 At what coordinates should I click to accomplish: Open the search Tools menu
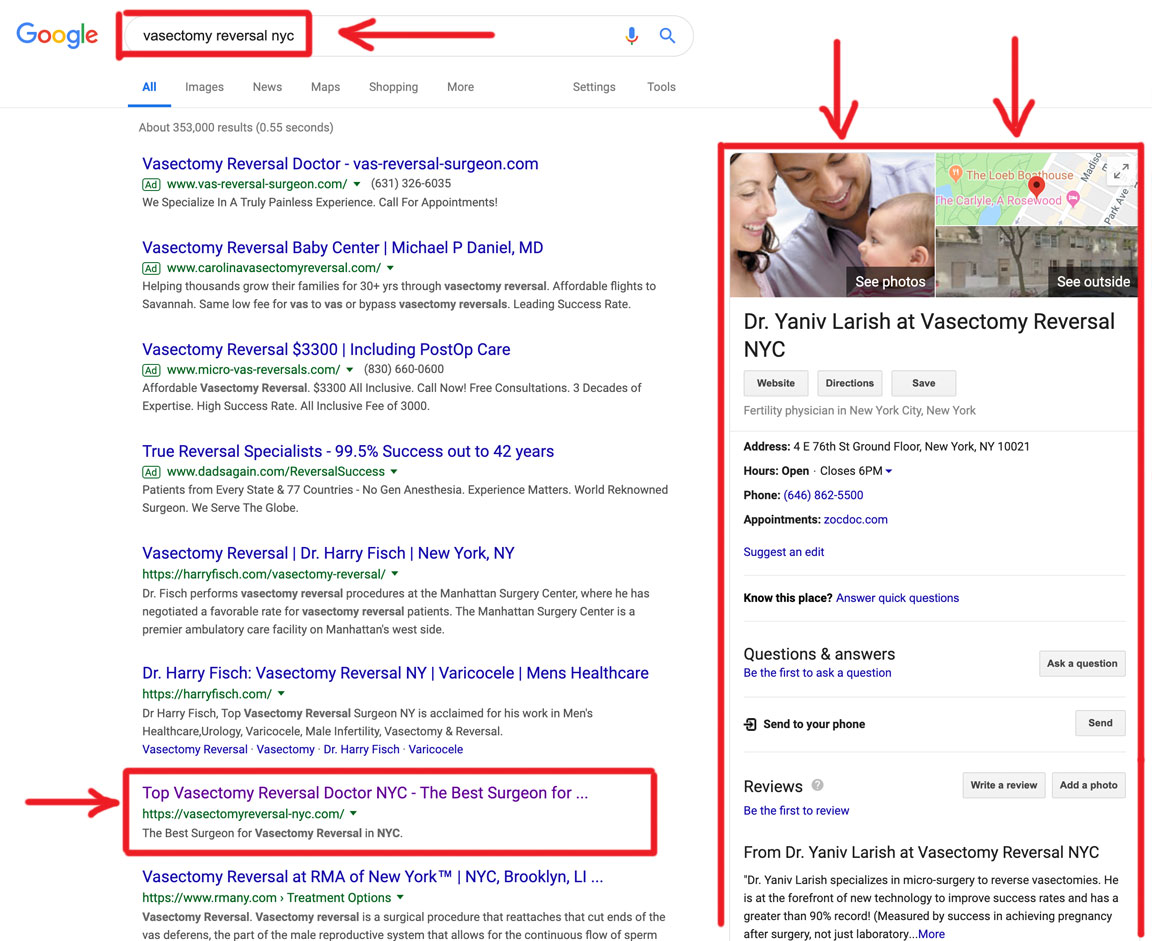coord(661,87)
